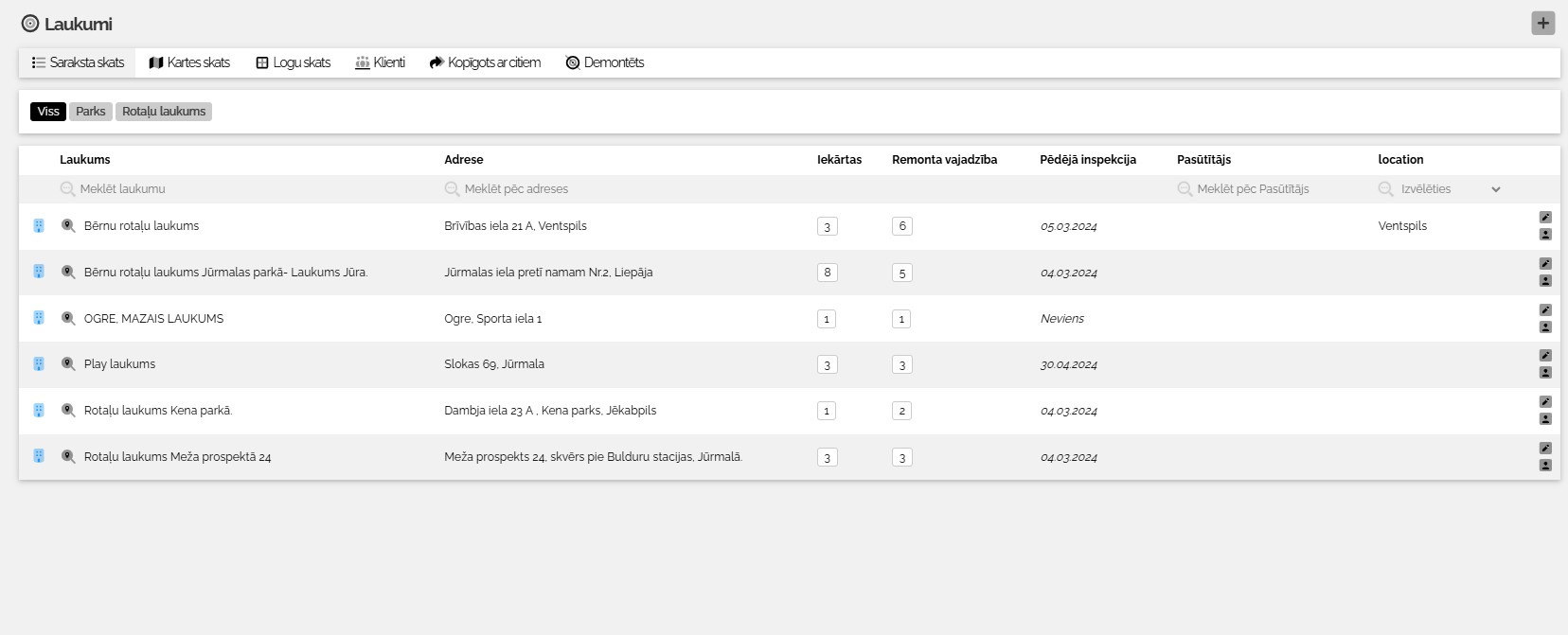Click edit pencil icon for Bērnu rotaļu laukums
This screenshot has width=1568, height=635.
[x=1545, y=218]
